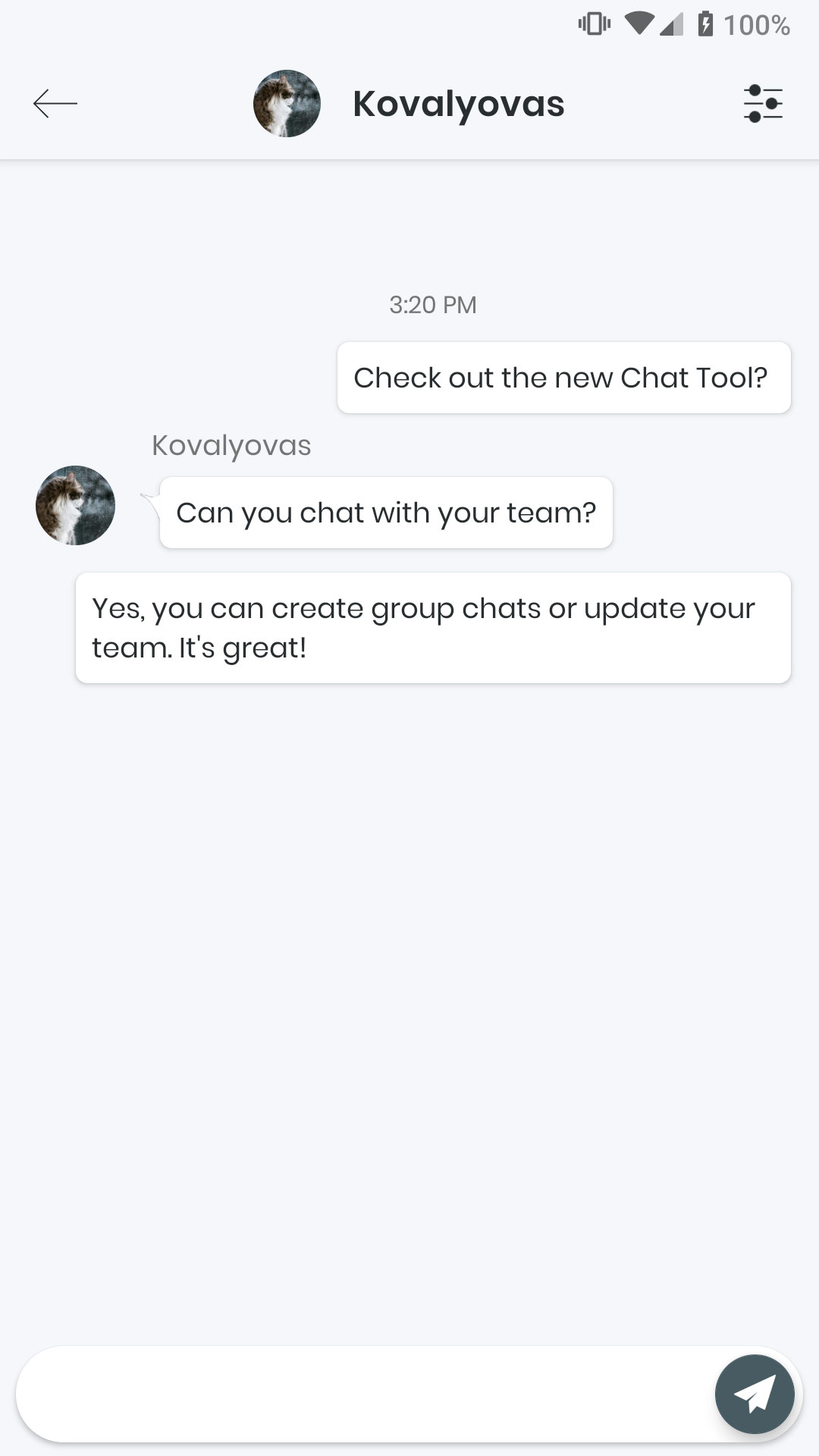Tap the Kovalyovas title in header
This screenshot has width=819, height=1456.
(458, 104)
